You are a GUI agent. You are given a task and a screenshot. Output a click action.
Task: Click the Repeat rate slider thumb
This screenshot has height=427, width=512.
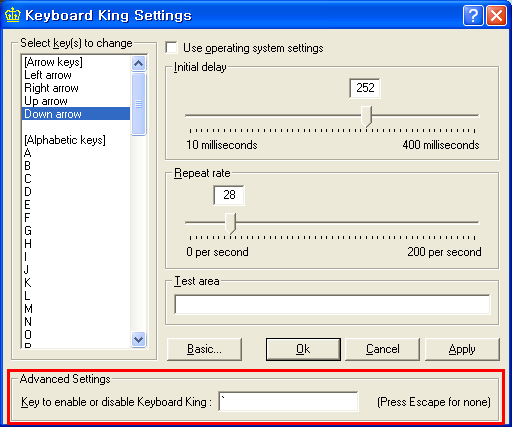[230, 223]
